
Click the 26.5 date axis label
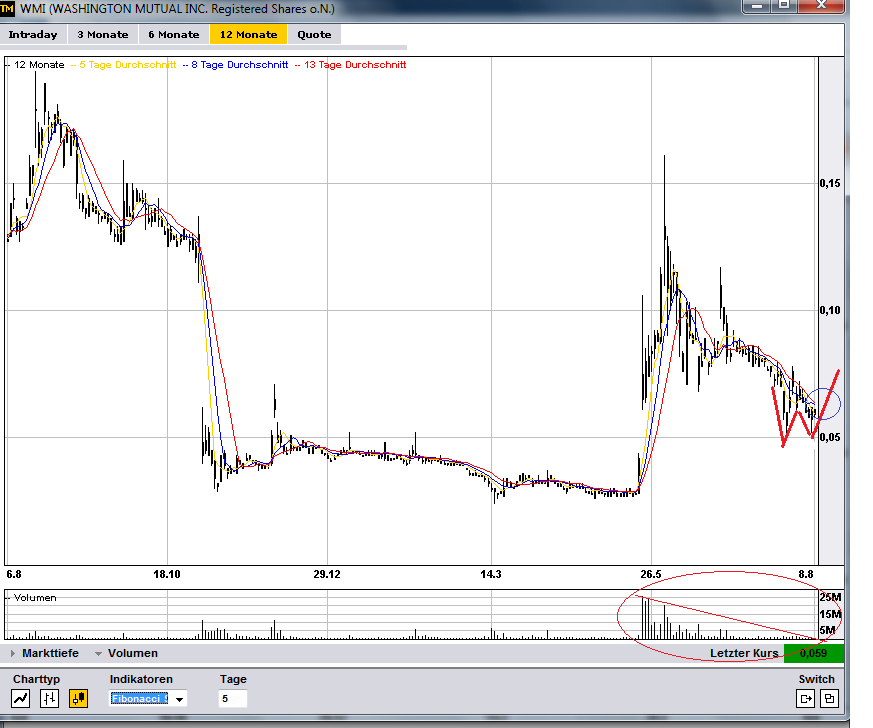click(x=651, y=574)
